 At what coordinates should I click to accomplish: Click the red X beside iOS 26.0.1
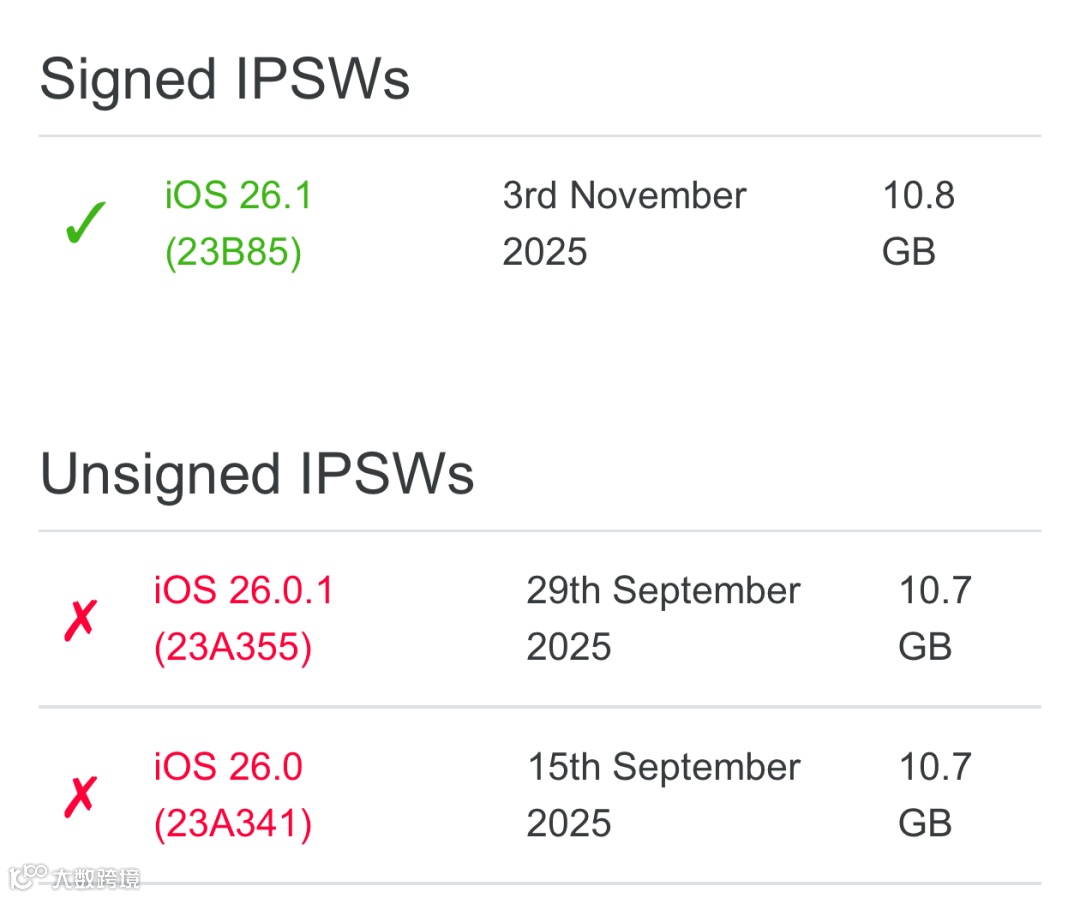pyautogui.click(x=79, y=620)
